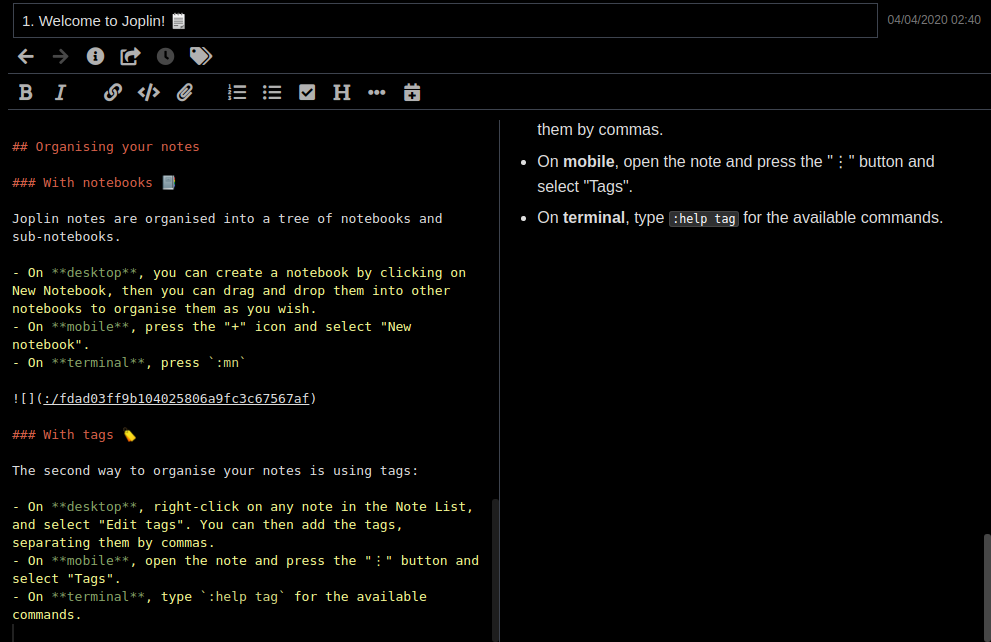The height and width of the screenshot is (642, 991).
Task: Click bold 'mobile' word in preview
Action: click(x=588, y=162)
